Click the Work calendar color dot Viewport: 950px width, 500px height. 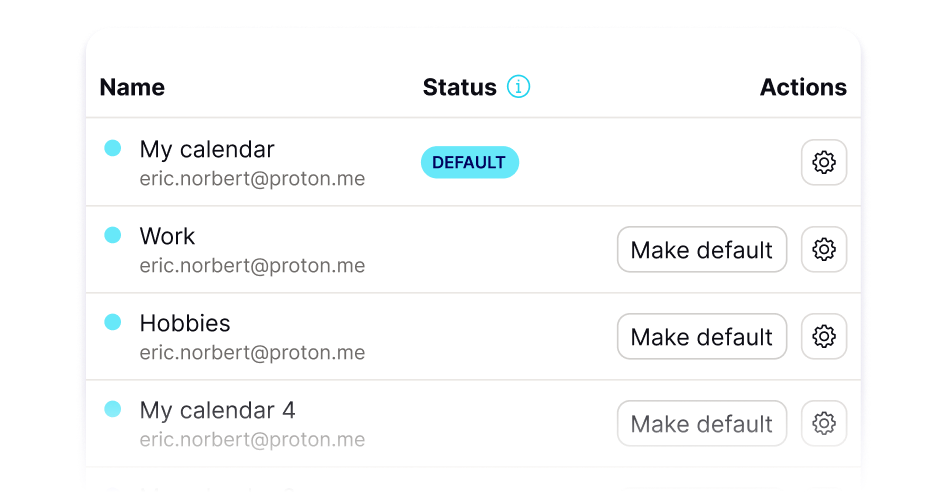(x=113, y=235)
